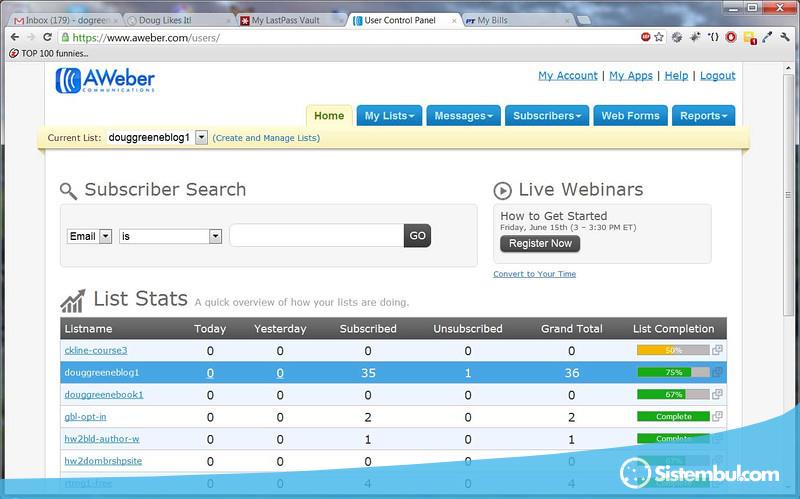The height and width of the screenshot is (499, 800).
Task: Switch to the My Bills browser tab
Action: pyautogui.click(x=516, y=20)
